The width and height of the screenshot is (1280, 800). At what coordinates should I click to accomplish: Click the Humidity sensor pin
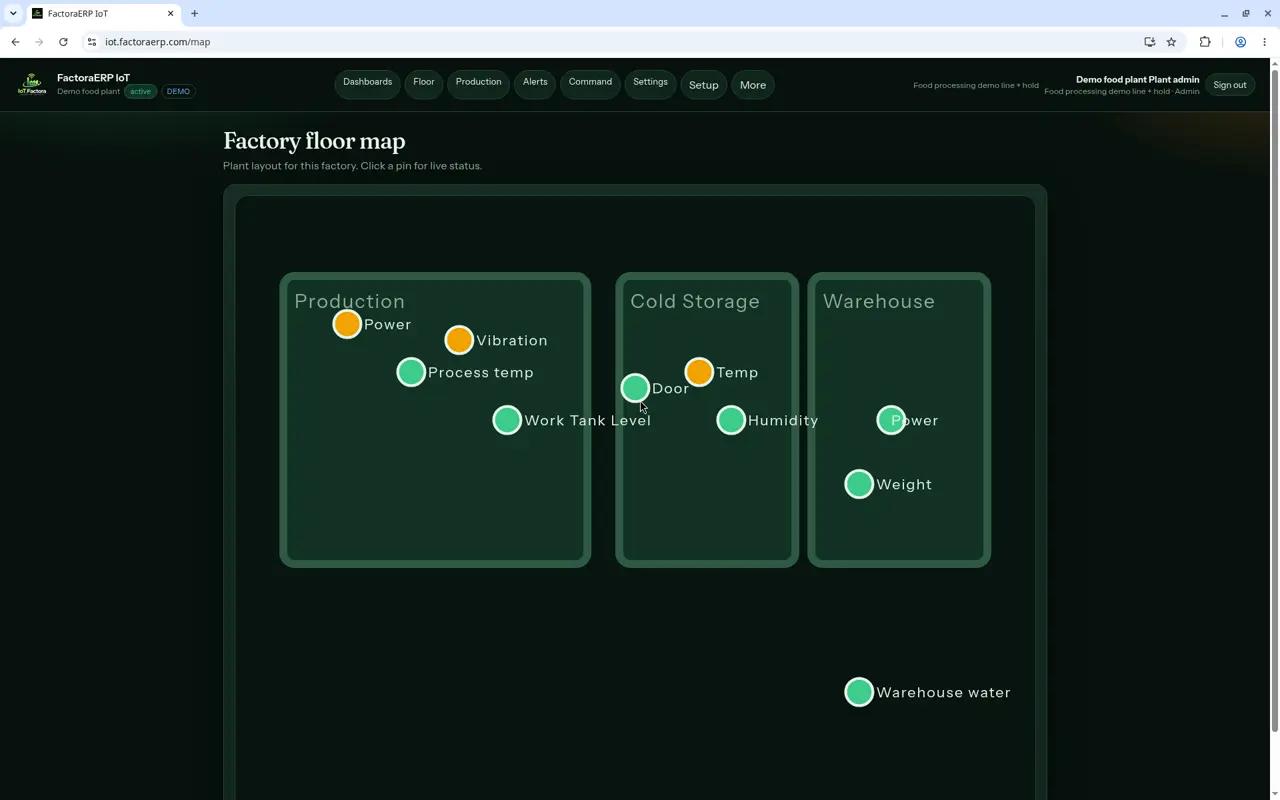731,420
